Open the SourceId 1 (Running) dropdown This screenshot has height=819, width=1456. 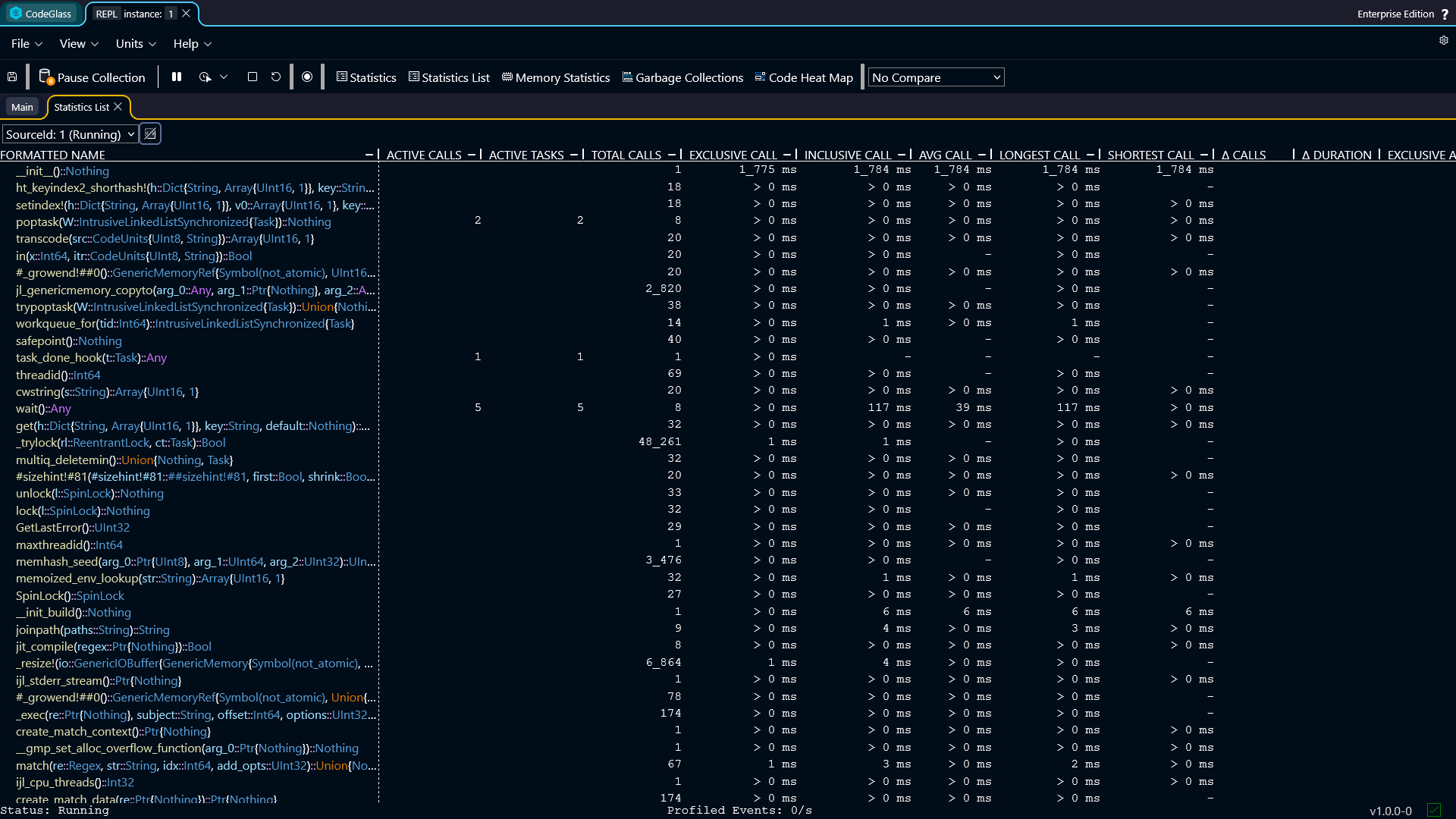pyautogui.click(x=70, y=134)
